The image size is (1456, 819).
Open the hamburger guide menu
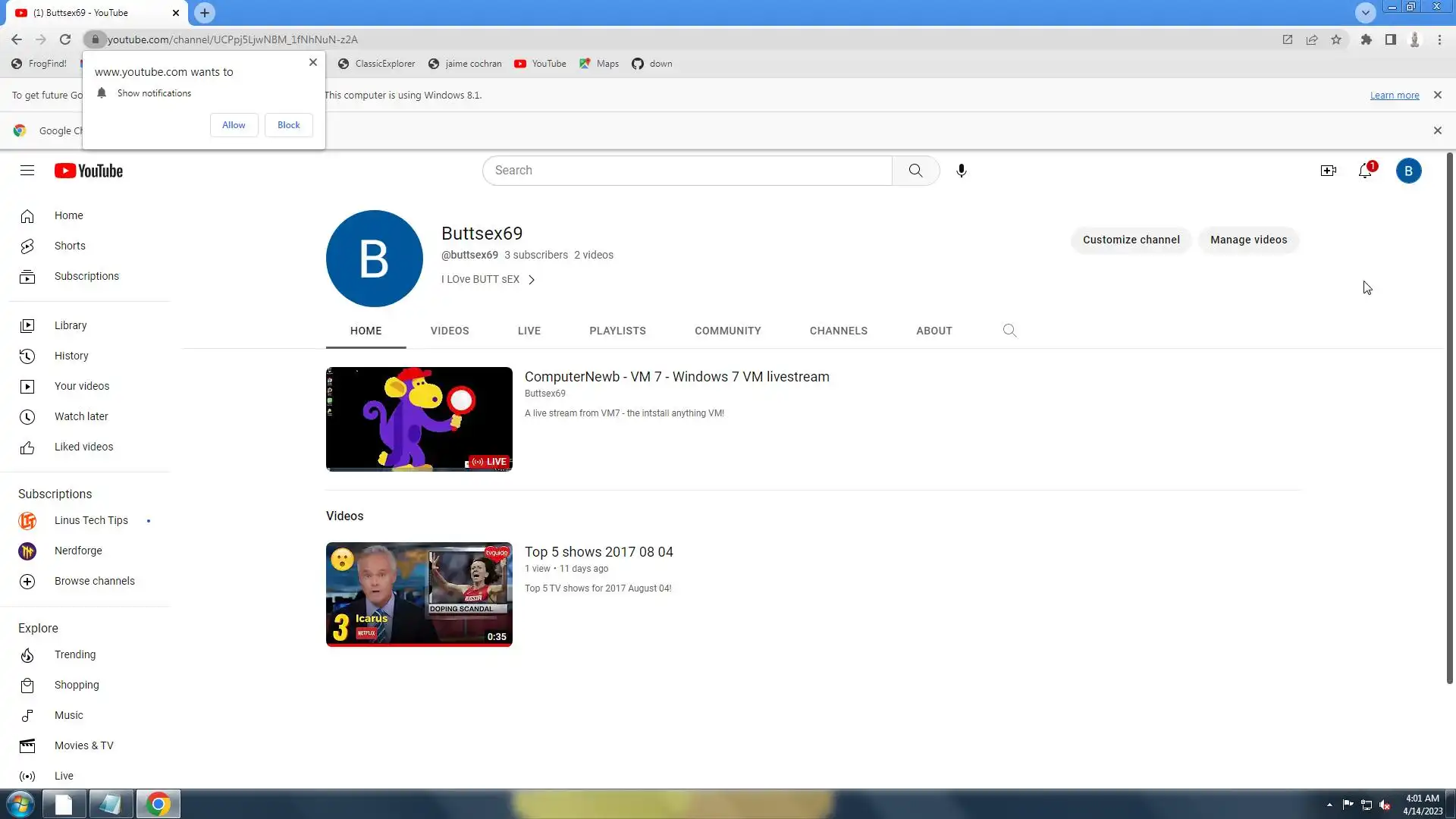(27, 171)
